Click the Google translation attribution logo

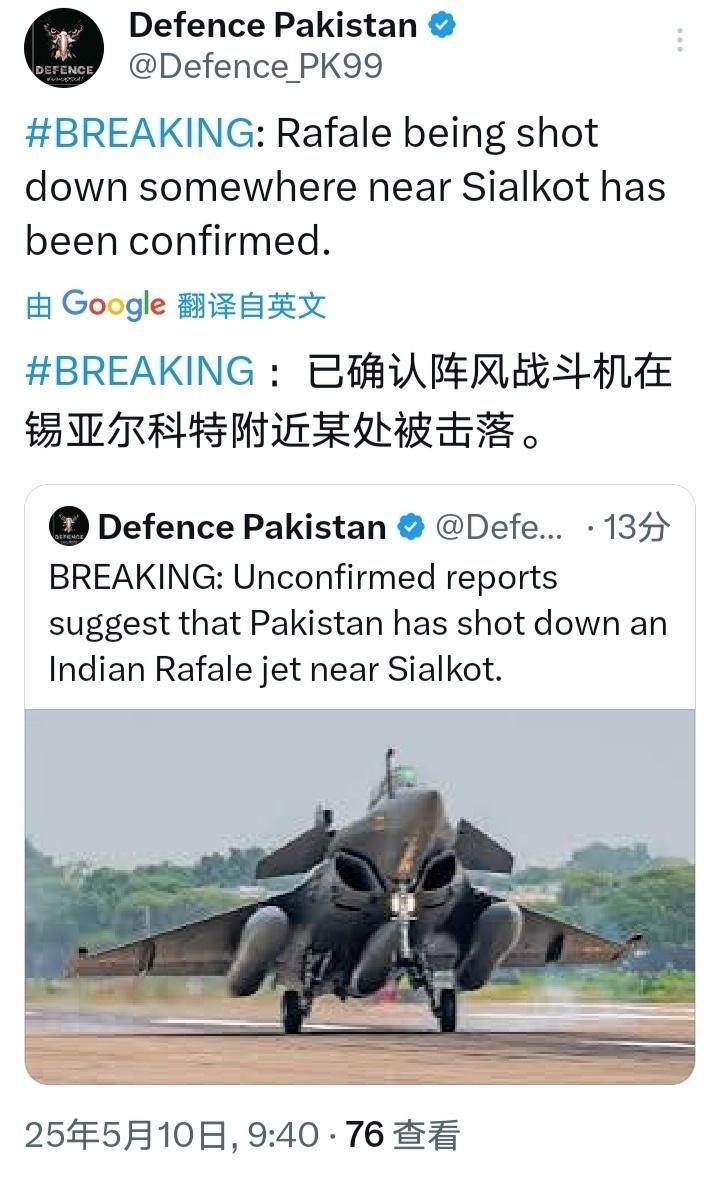113,305
